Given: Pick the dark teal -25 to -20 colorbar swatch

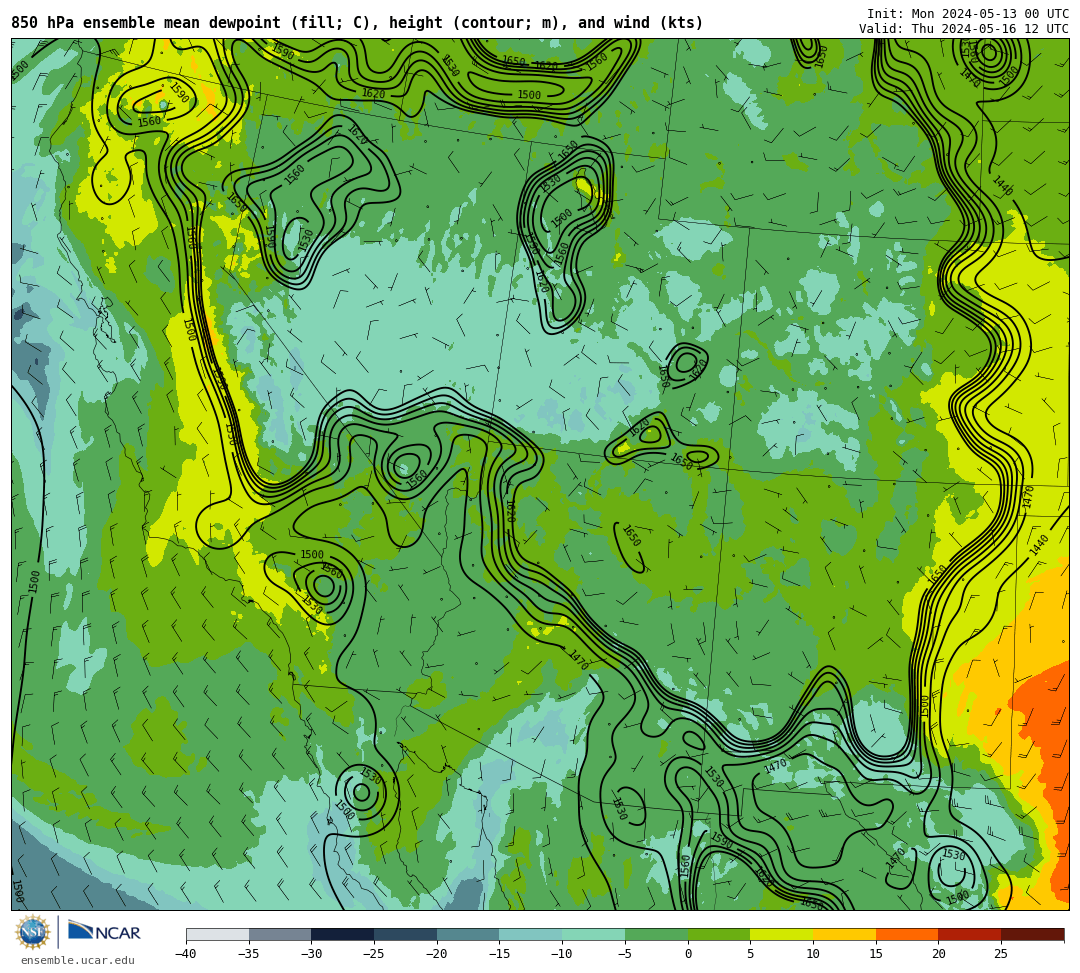Looking at the screenshot, I should click(406, 934).
